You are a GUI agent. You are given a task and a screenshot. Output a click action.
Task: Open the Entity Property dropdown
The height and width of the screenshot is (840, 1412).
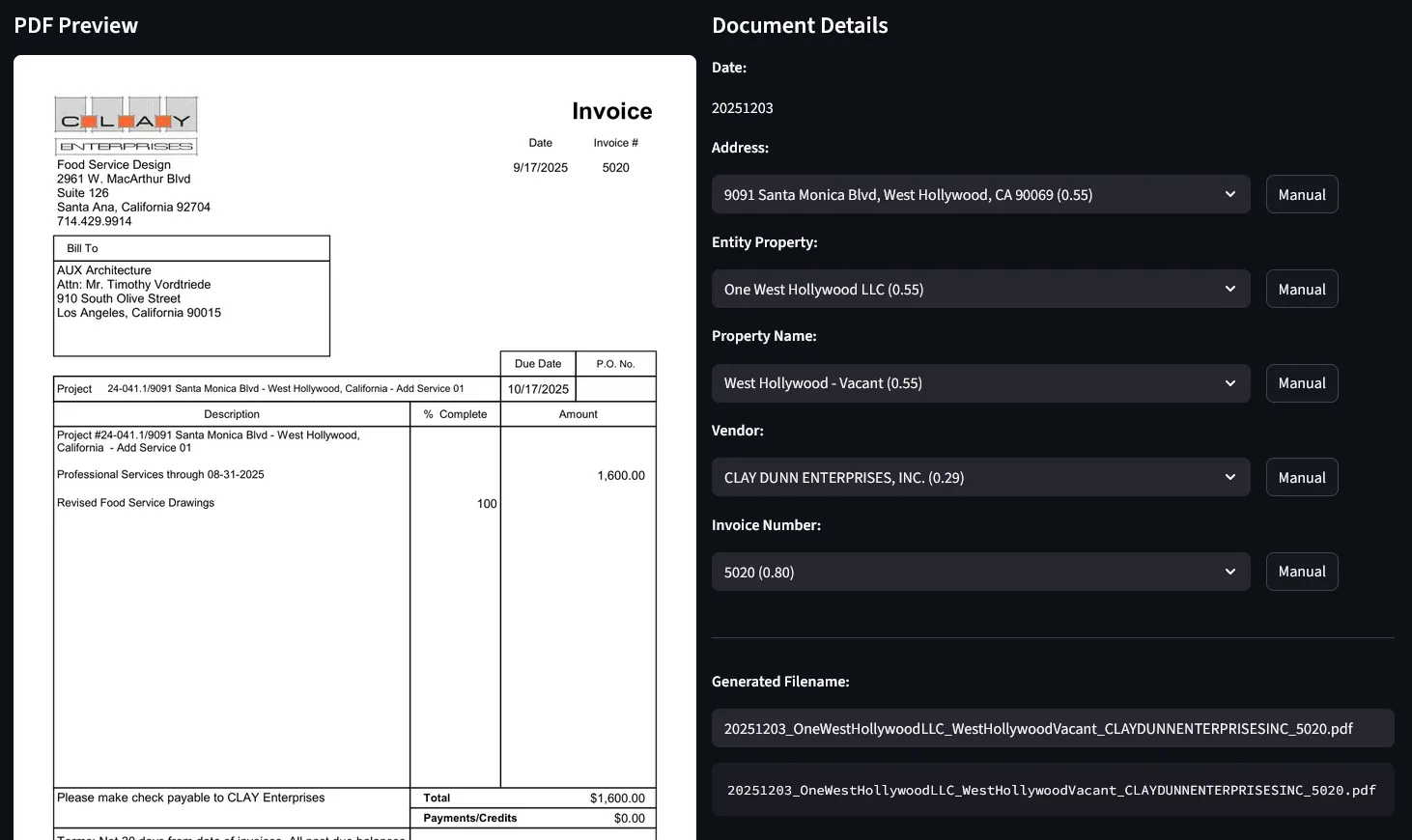click(979, 289)
